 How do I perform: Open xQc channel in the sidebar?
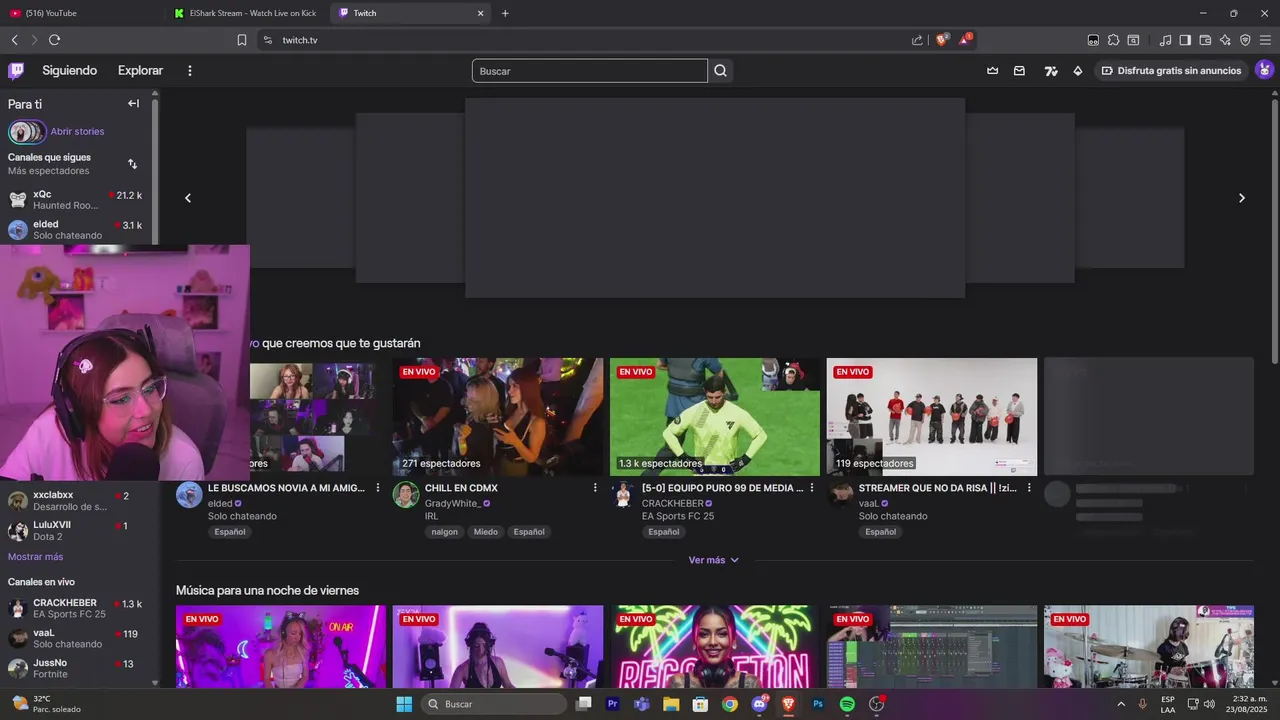click(78, 200)
